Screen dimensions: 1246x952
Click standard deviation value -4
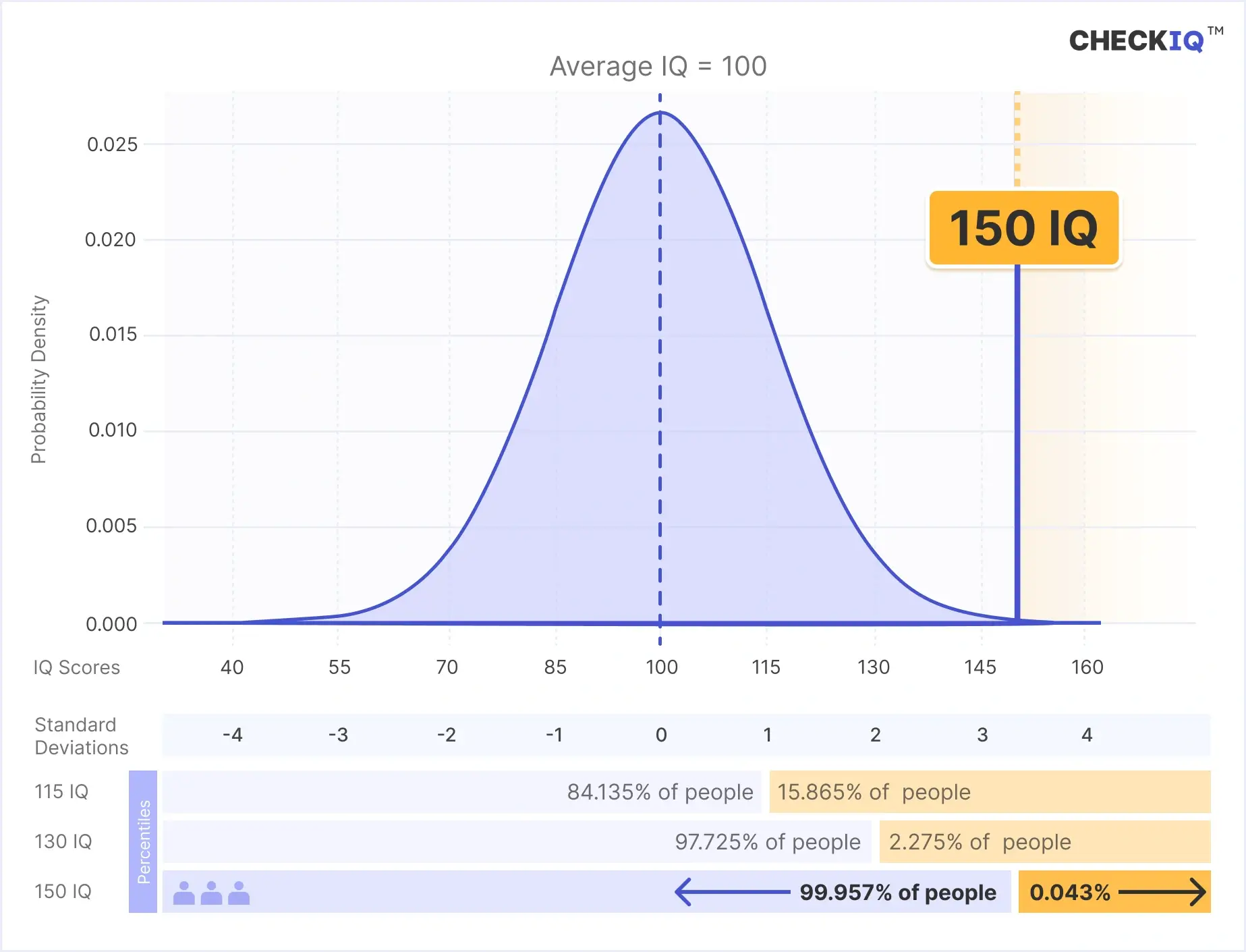click(x=233, y=735)
